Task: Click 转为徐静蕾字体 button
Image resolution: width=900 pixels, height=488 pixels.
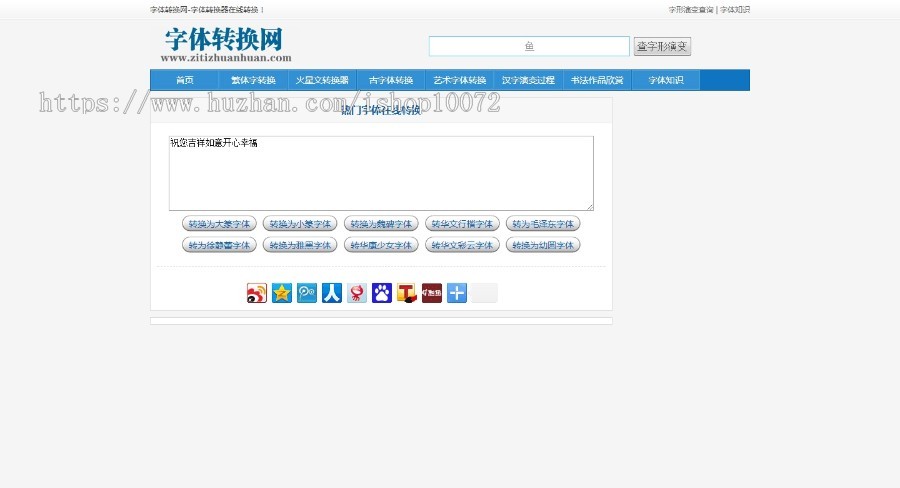Action: click(x=219, y=245)
